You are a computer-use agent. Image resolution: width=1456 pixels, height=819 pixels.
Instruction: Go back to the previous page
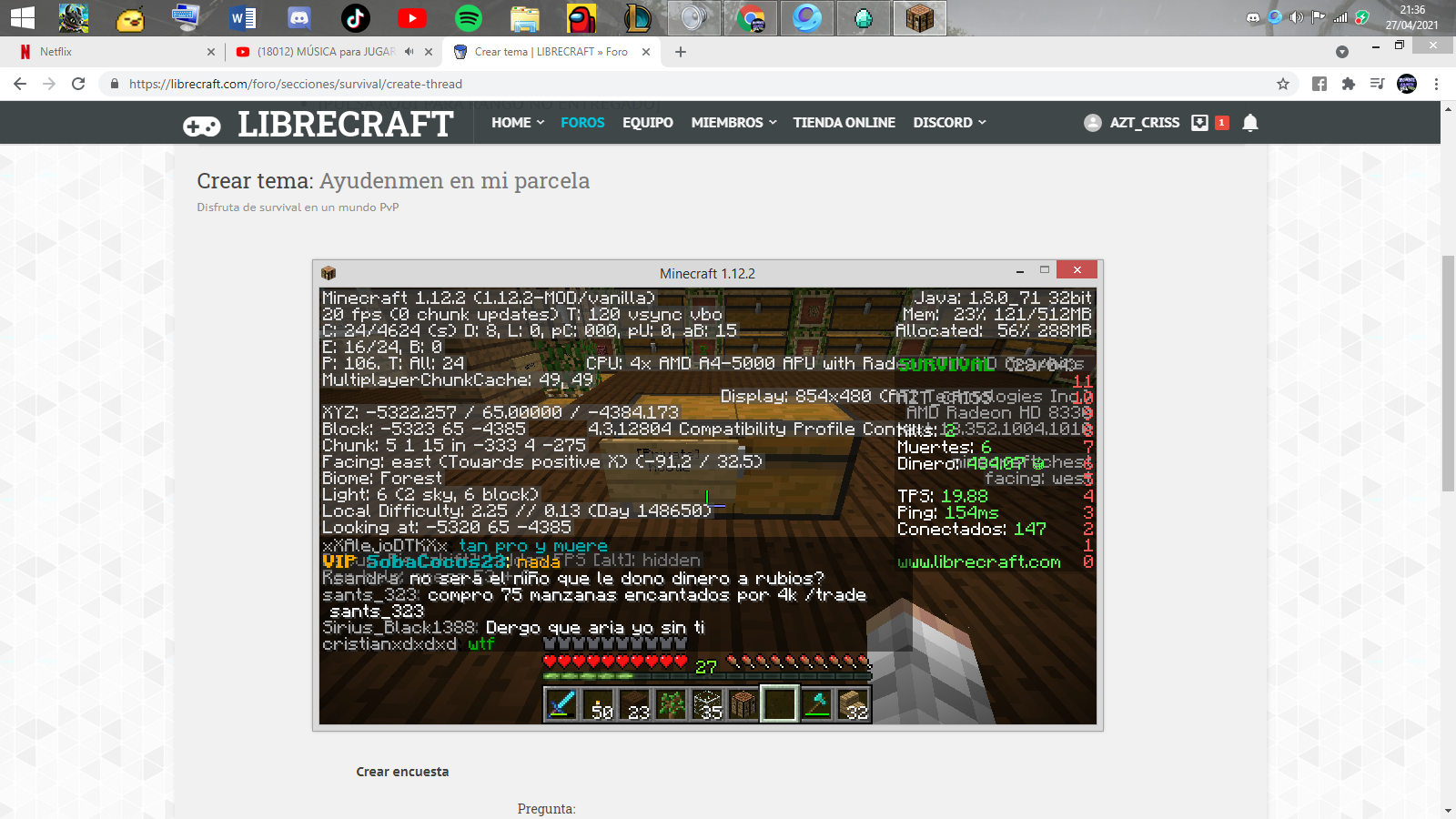click(20, 84)
